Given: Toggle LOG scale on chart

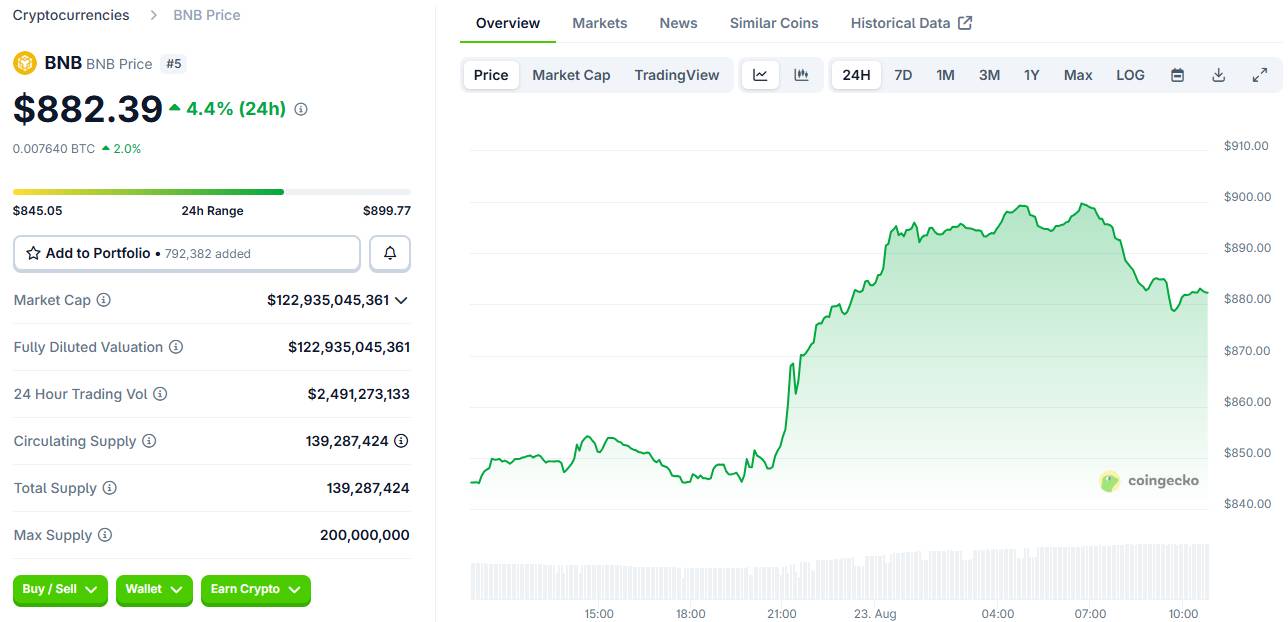Looking at the screenshot, I should [1130, 75].
